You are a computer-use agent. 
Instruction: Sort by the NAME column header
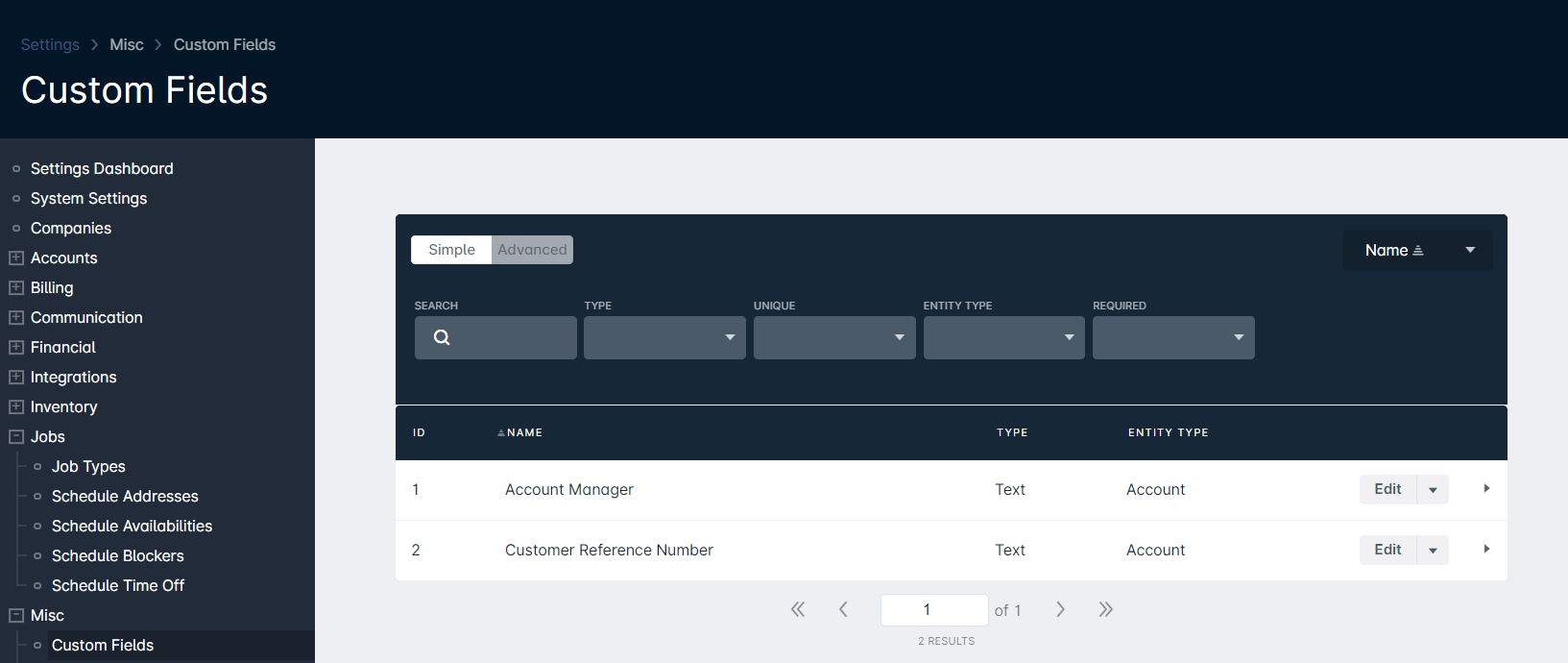click(x=524, y=432)
